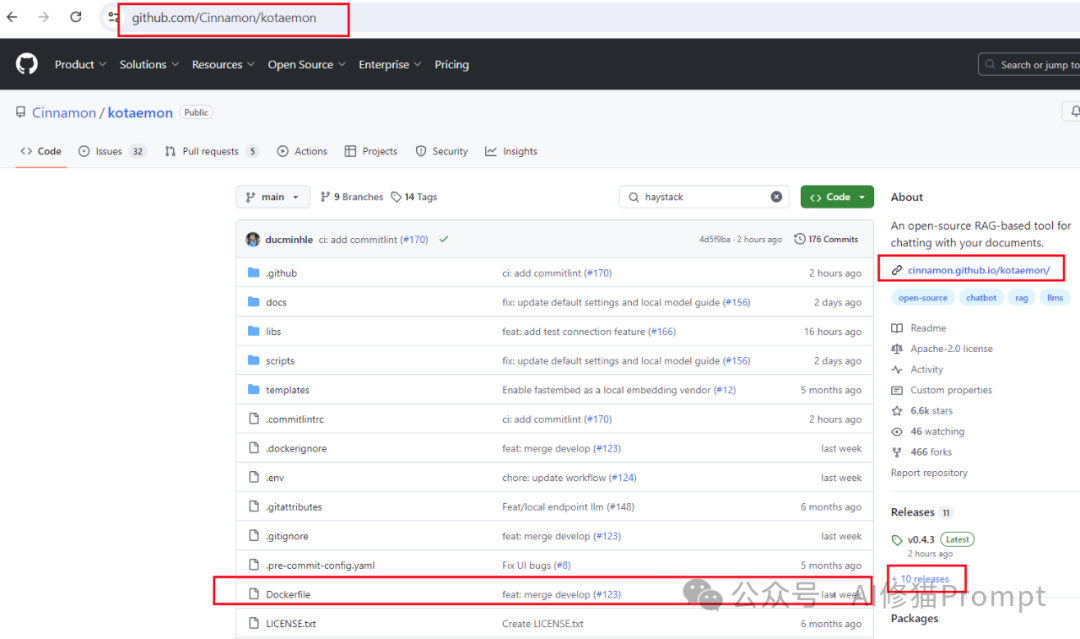Open the main branch selector
Image resolution: width=1080 pixels, height=639 pixels.
pyautogui.click(x=272, y=197)
